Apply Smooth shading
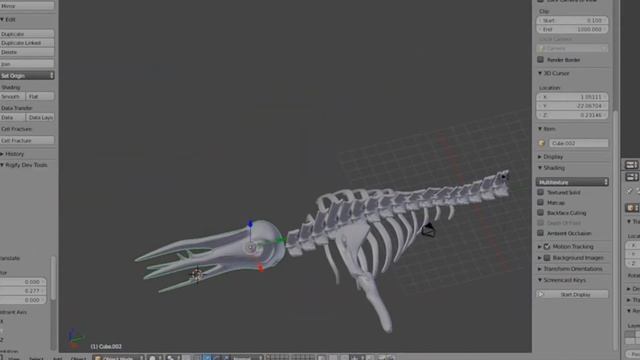 click(12, 97)
